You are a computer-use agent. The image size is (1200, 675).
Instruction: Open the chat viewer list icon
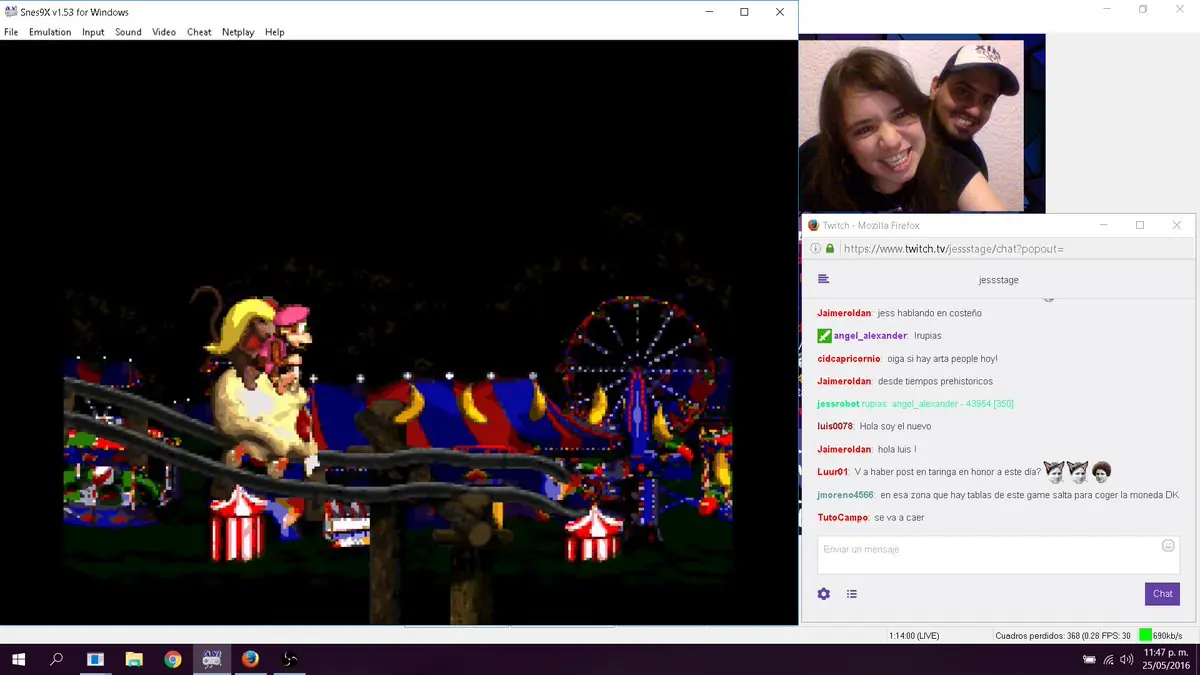pos(852,594)
